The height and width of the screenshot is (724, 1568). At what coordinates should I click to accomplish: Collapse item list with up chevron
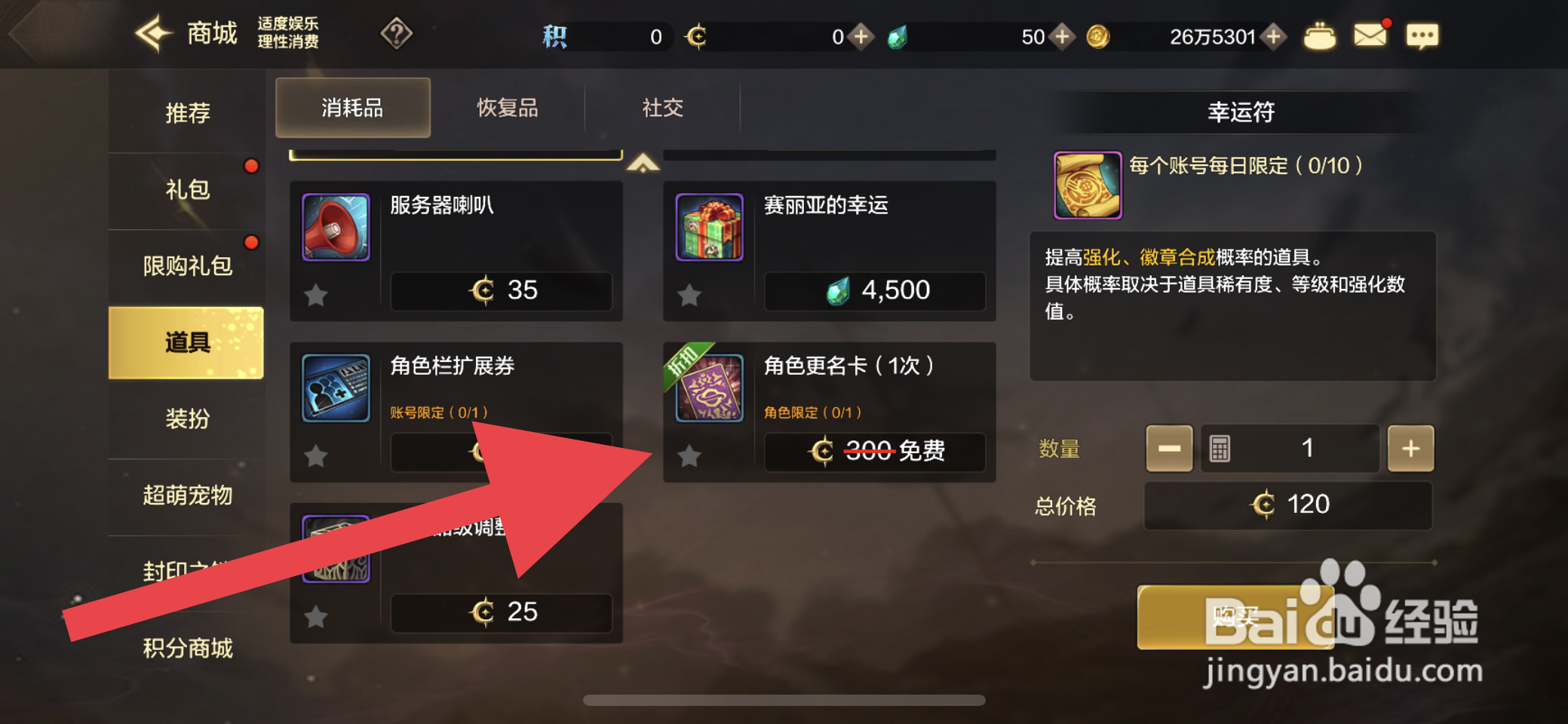coord(643,163)
